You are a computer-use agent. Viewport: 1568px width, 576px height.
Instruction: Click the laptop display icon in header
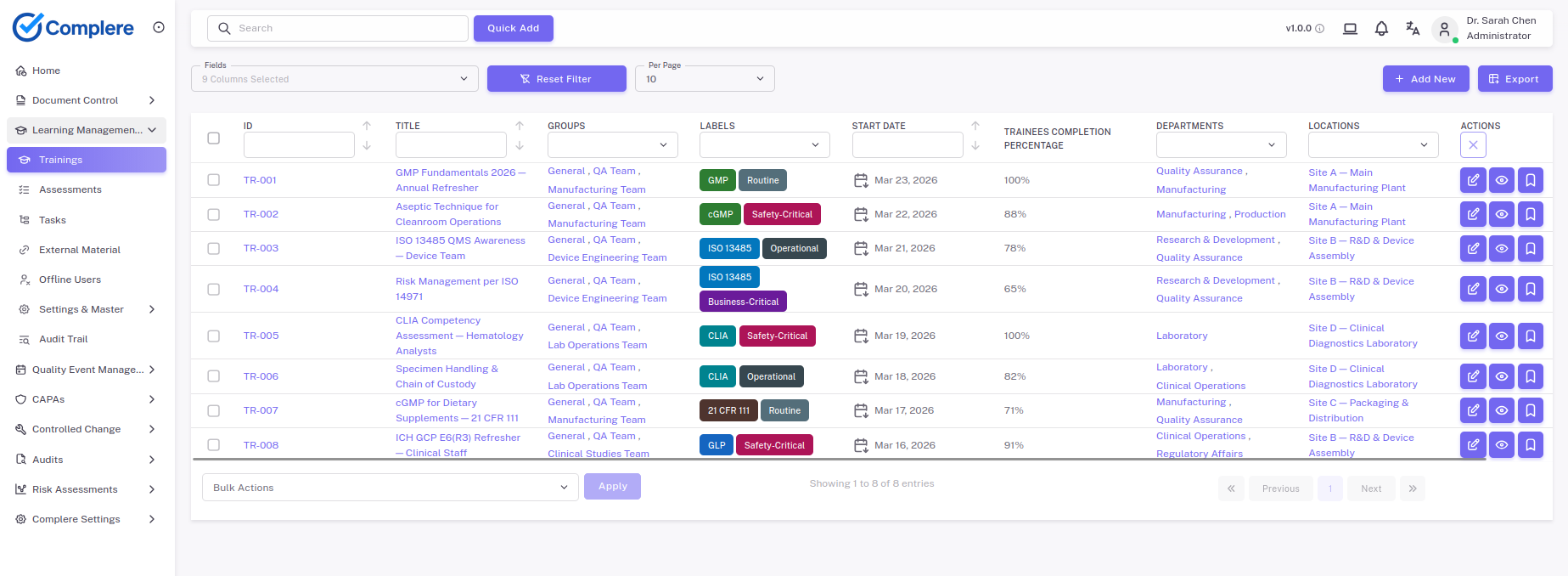click(x=1350, y=29)
